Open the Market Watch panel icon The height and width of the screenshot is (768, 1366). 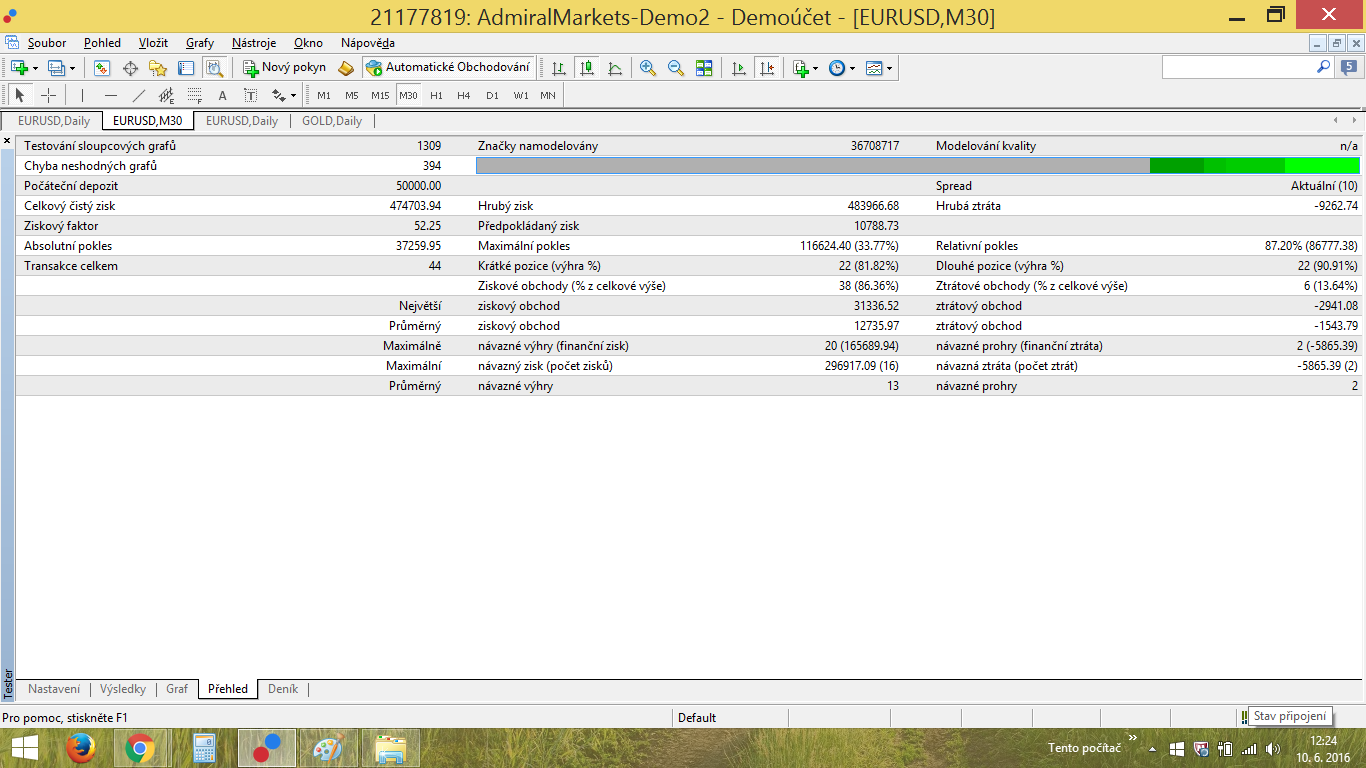point(101,68)
